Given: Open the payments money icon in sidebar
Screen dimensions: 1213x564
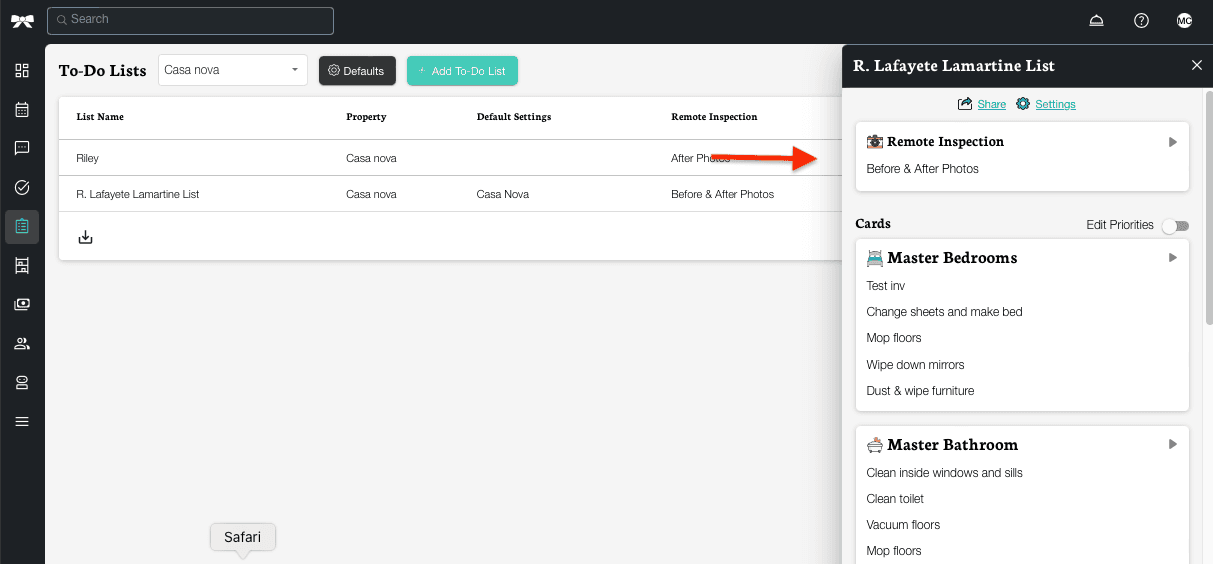Looking at the screenshot, I should tap(22, 305).
